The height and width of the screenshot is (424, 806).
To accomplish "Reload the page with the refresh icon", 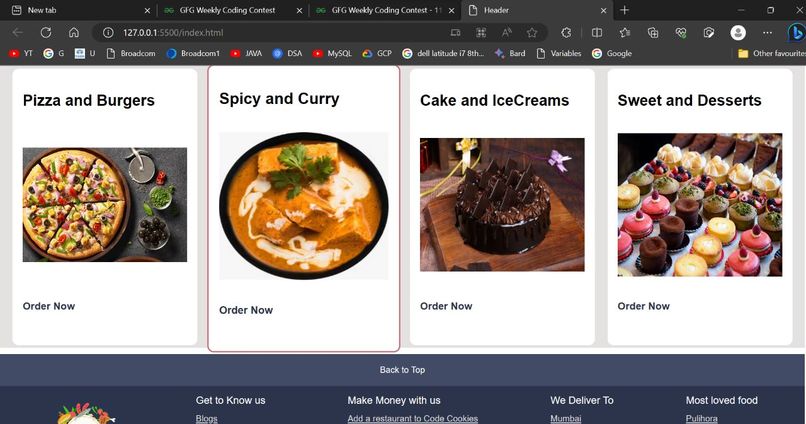I will [x=46, y=32].
